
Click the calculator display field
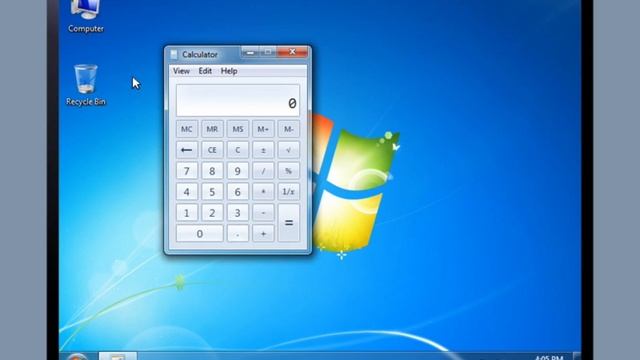point(238,100)
